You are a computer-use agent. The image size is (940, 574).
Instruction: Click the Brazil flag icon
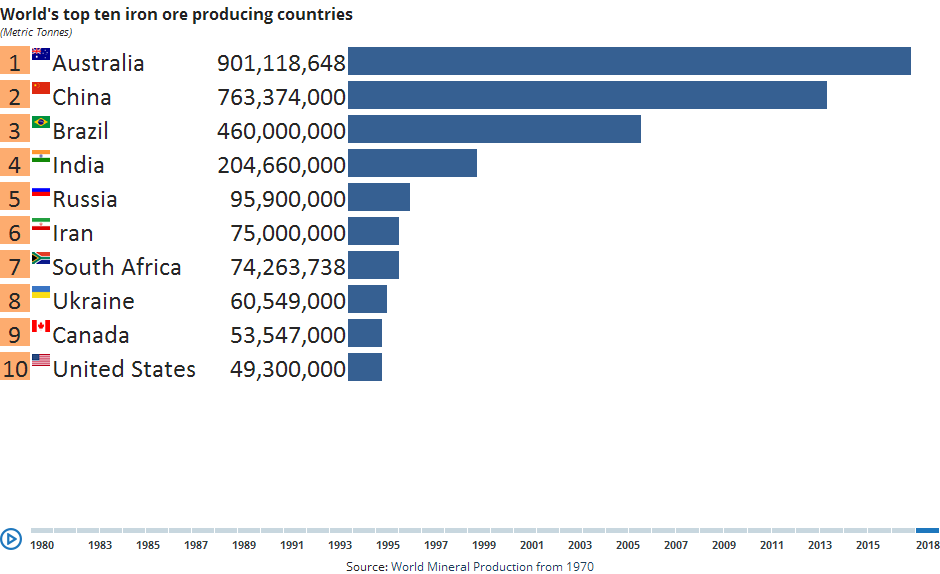[x=41, y=123]
